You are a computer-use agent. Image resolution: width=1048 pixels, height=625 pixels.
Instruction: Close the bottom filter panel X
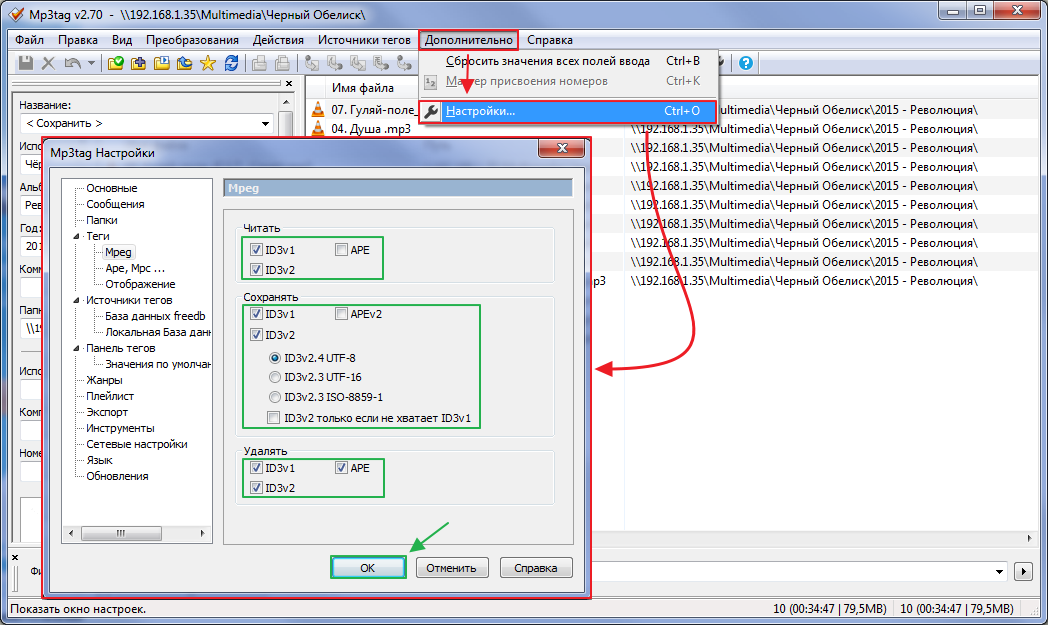pos(15,557)
